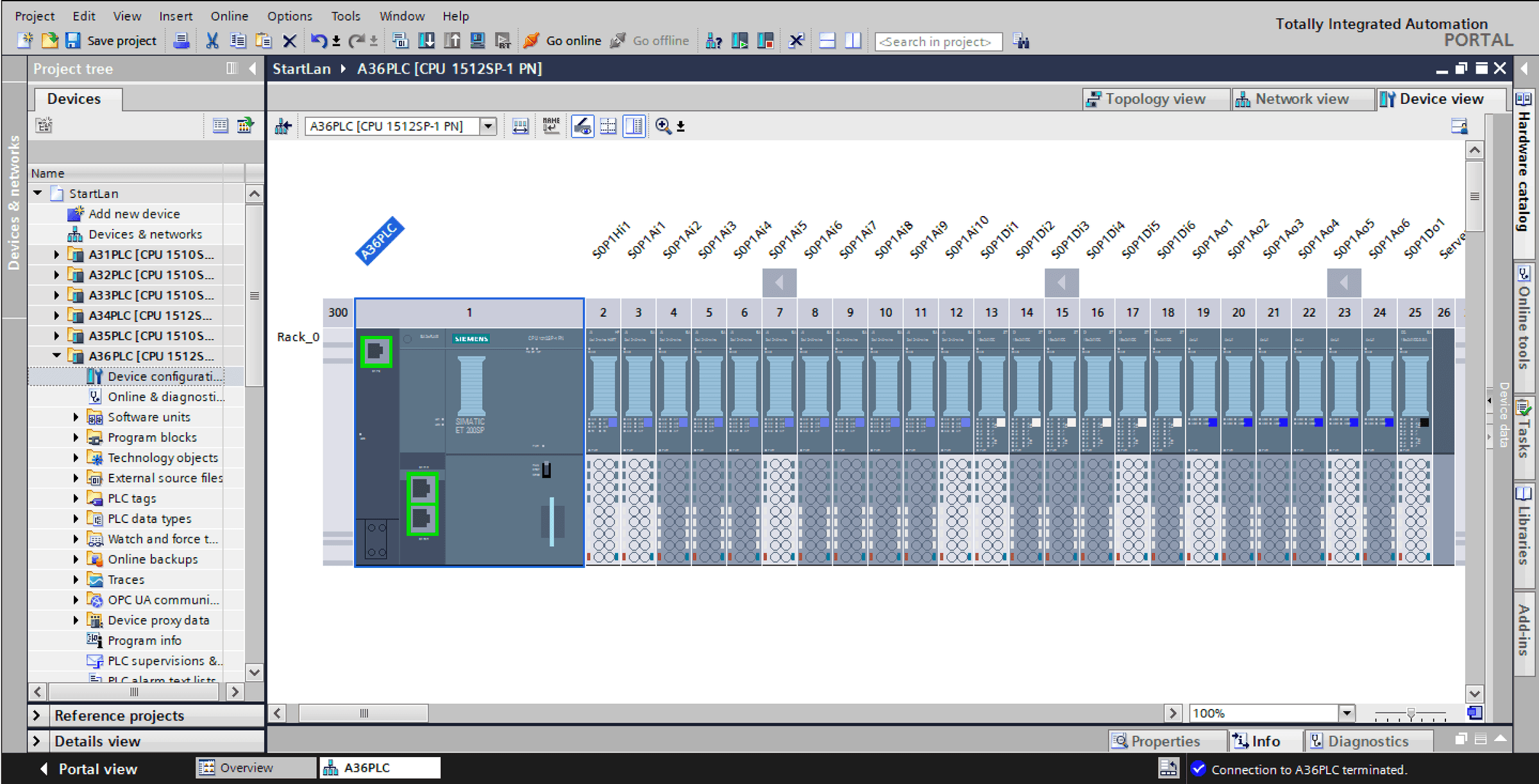Viewport: 1539px width, 784px height.
Task: Click the Open project icon
Action: 49,41
